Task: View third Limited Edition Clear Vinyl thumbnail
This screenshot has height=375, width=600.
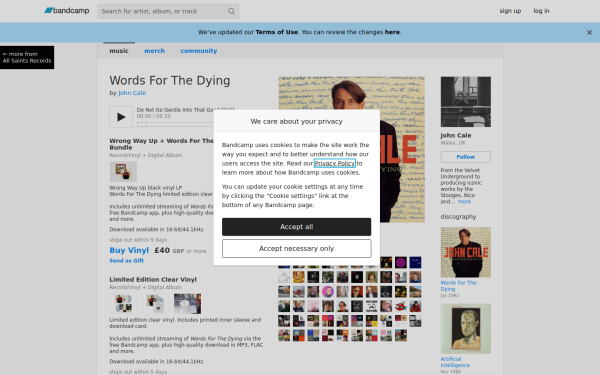Action: [x=188, y=304]
